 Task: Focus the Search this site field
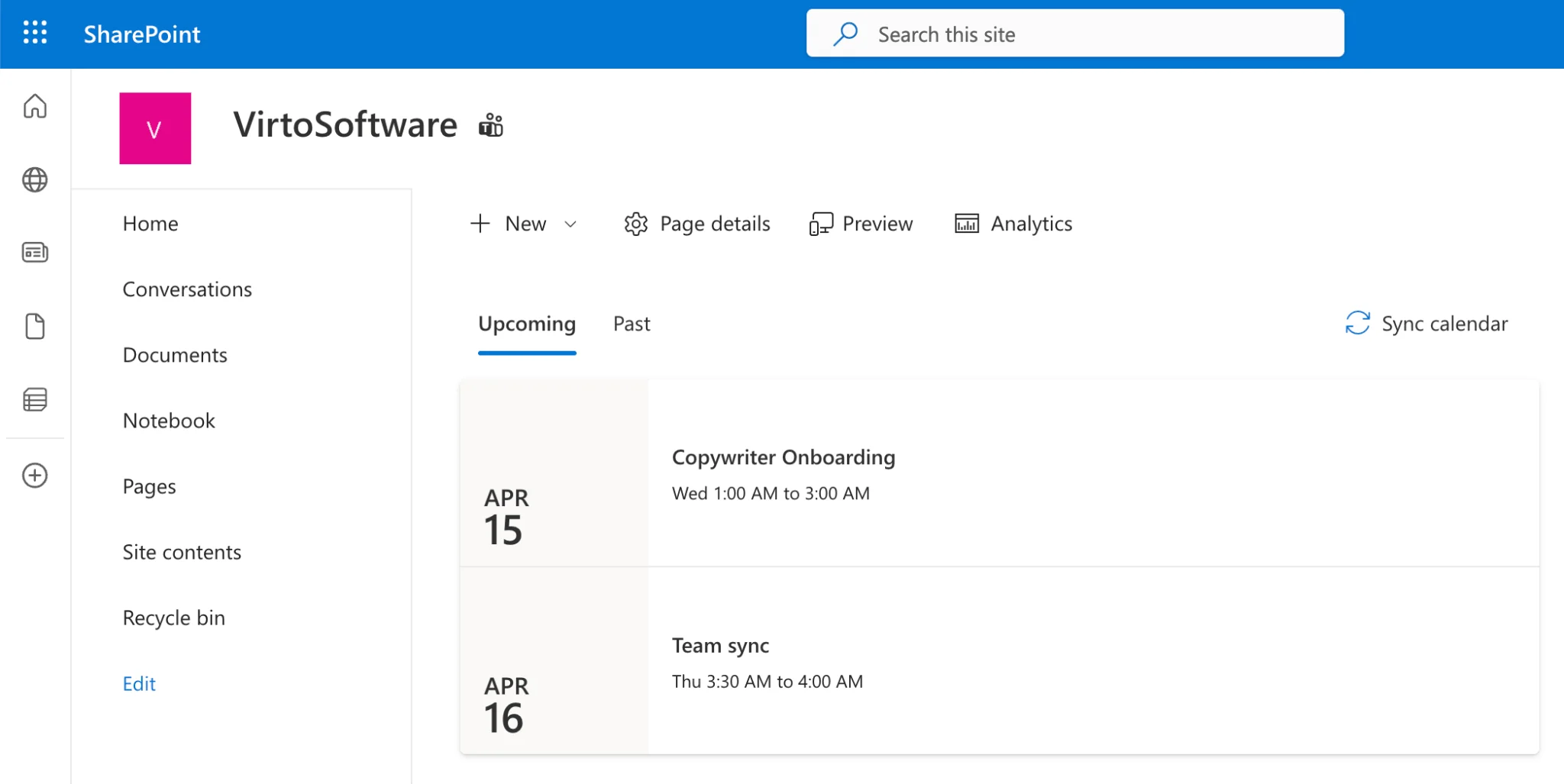[x=1075, y=33]
